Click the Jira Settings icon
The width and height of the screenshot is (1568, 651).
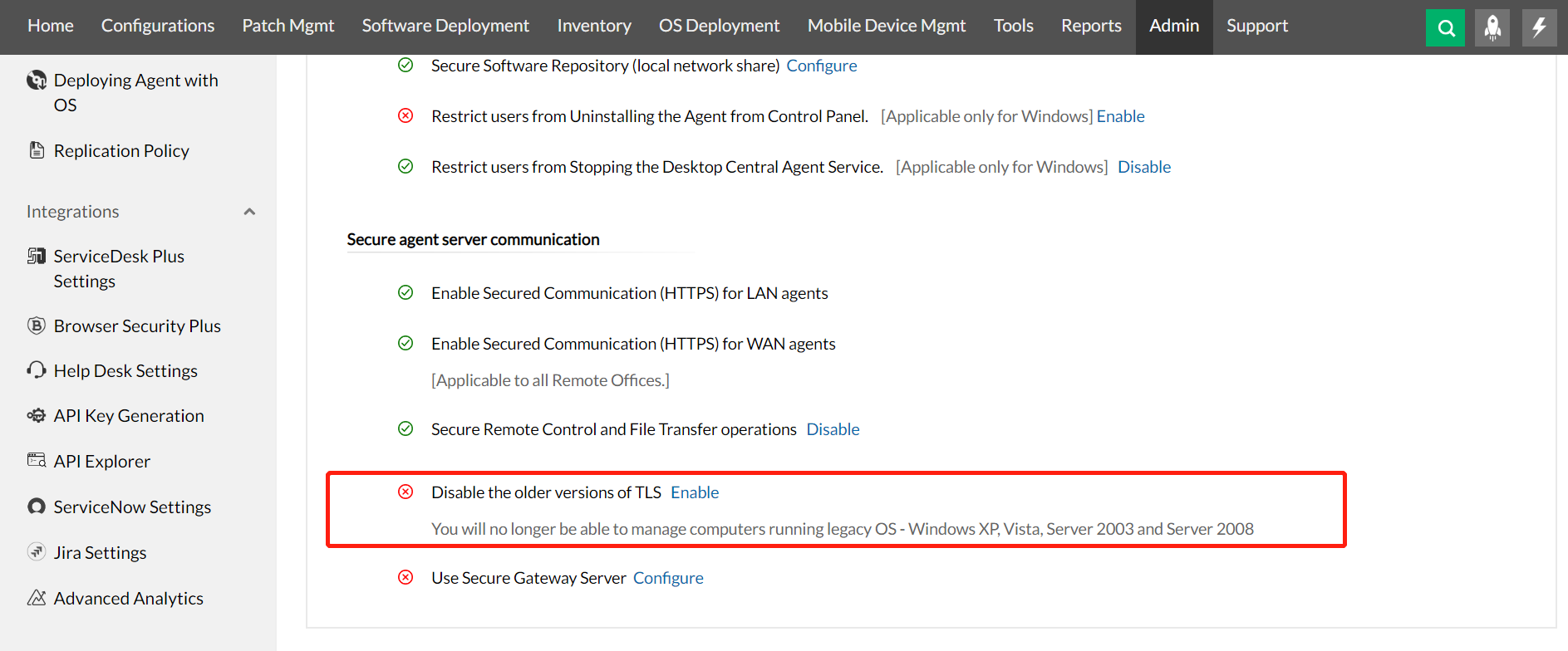[x=37, y=552]
